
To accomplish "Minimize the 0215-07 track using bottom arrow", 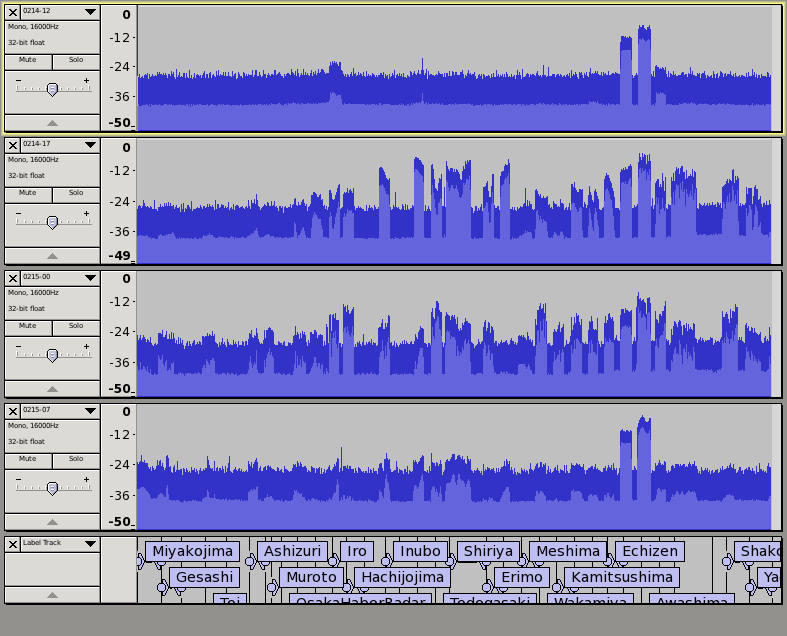I will pos(52,522).
